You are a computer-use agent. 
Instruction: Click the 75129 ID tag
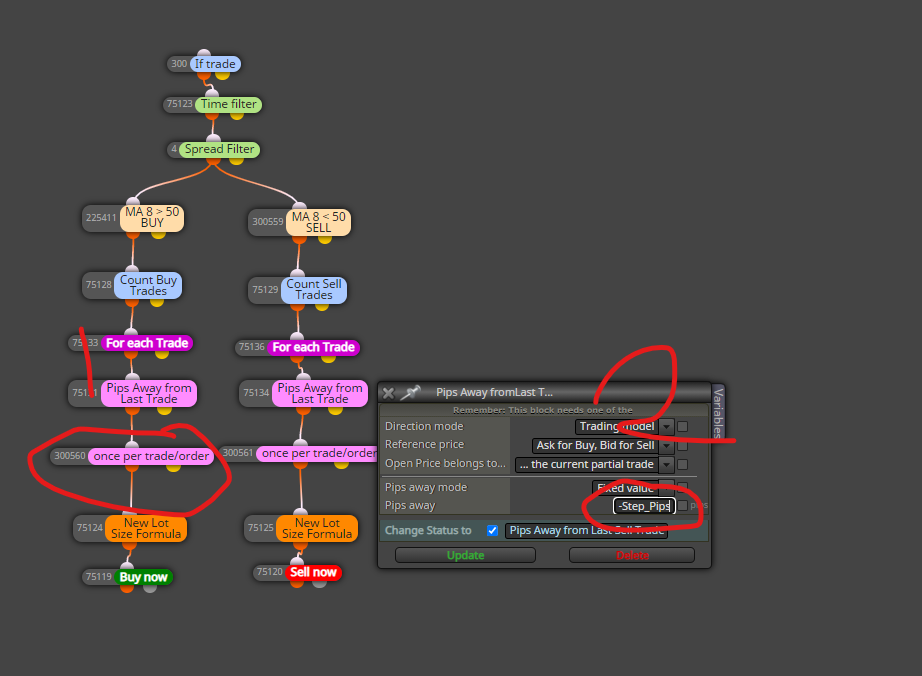tap(265, 290)
